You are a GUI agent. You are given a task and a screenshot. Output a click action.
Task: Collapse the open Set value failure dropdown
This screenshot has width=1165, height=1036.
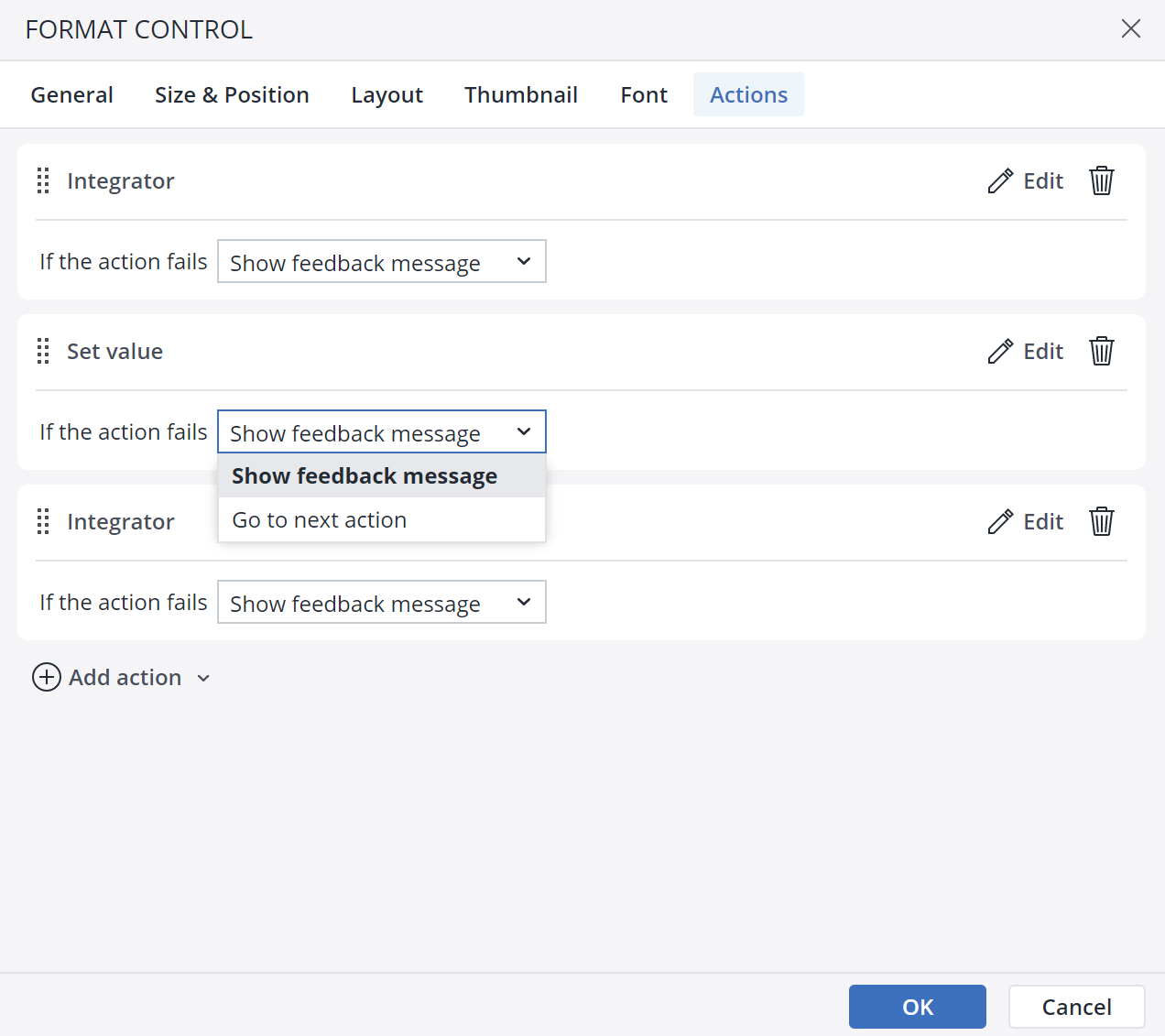point(381,432)
